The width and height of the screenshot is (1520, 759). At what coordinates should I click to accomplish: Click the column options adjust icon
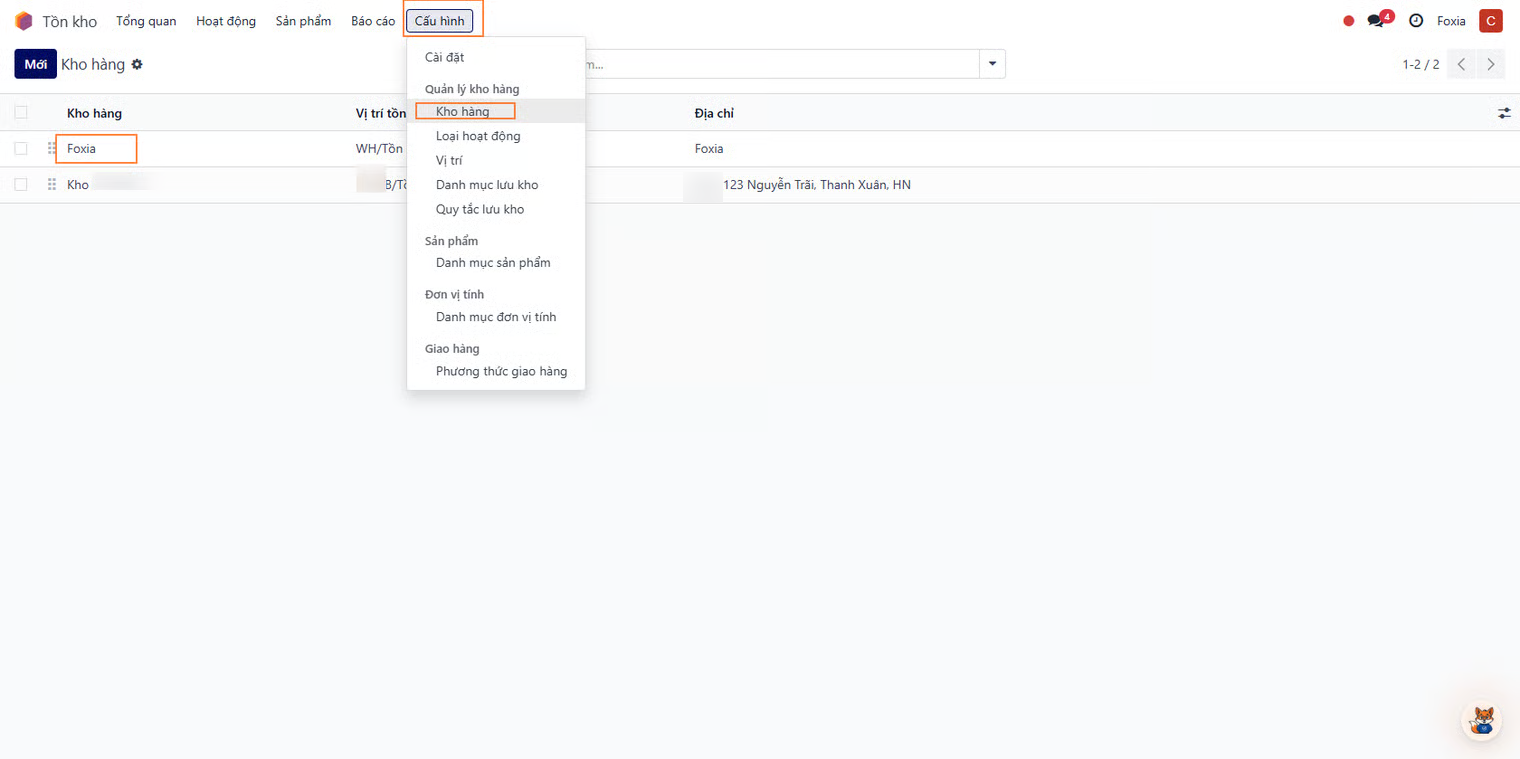[1503, 113]
